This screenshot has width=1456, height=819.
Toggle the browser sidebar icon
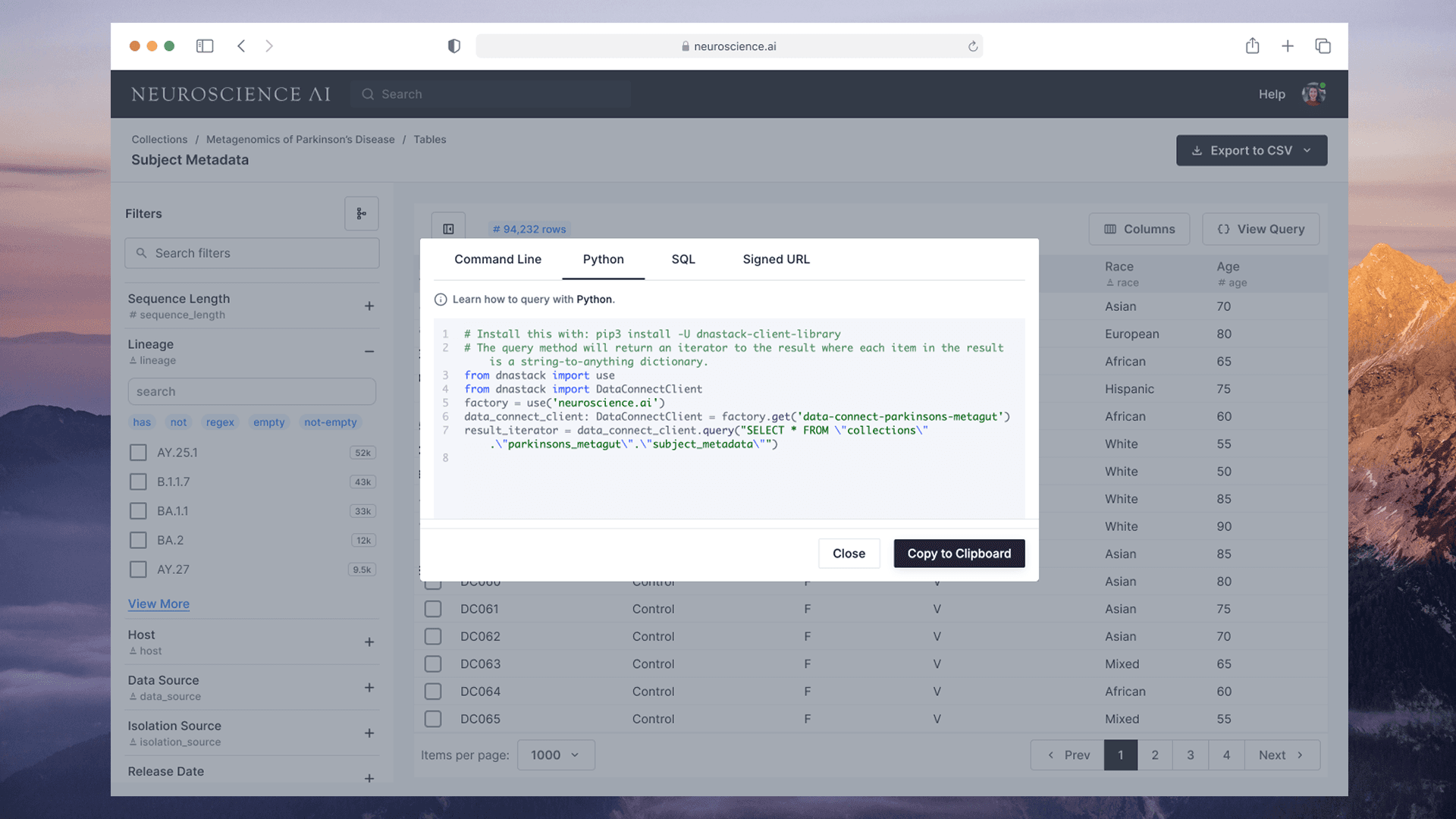205,46
